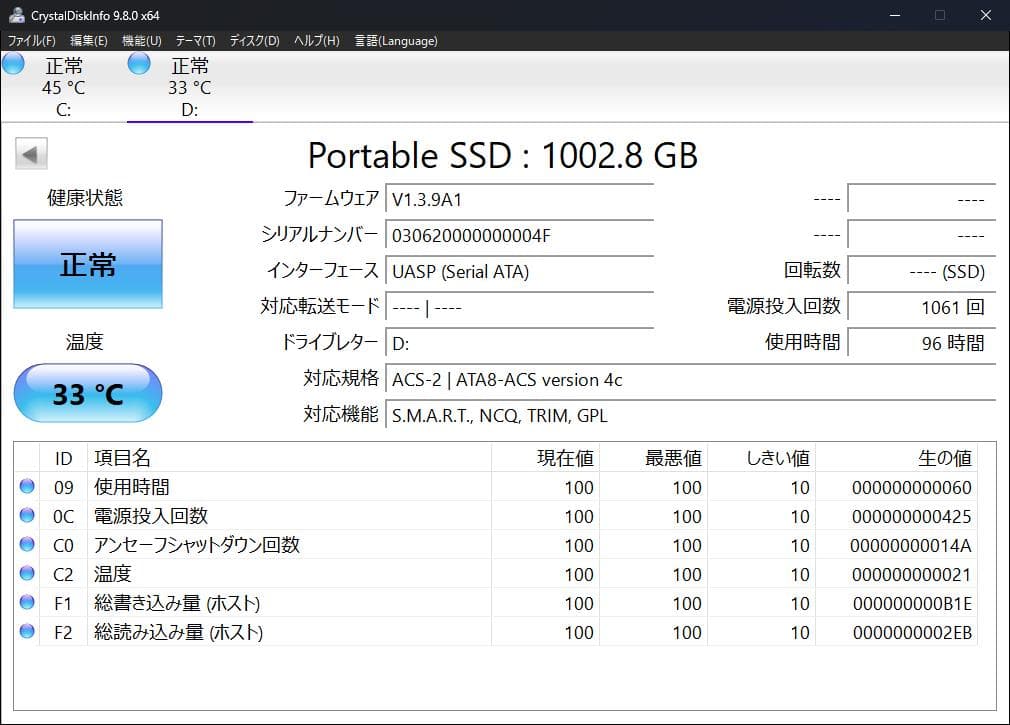The width and height of the screenshot is (1010, 725).
Task: Select the 電源投入回数 attribute row name
Action: coord(151,516)
